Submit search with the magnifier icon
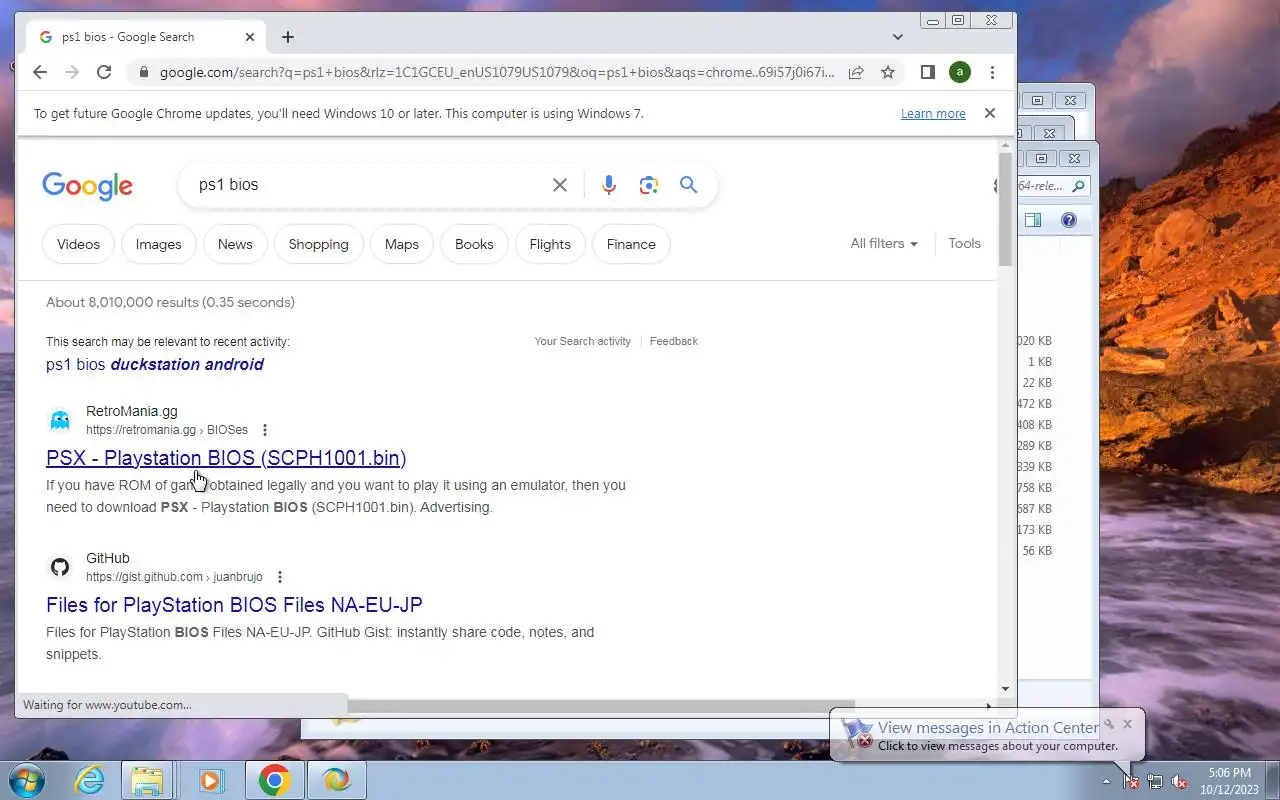The height and width of the screenshot is (800, 1280). click(688, 184)
